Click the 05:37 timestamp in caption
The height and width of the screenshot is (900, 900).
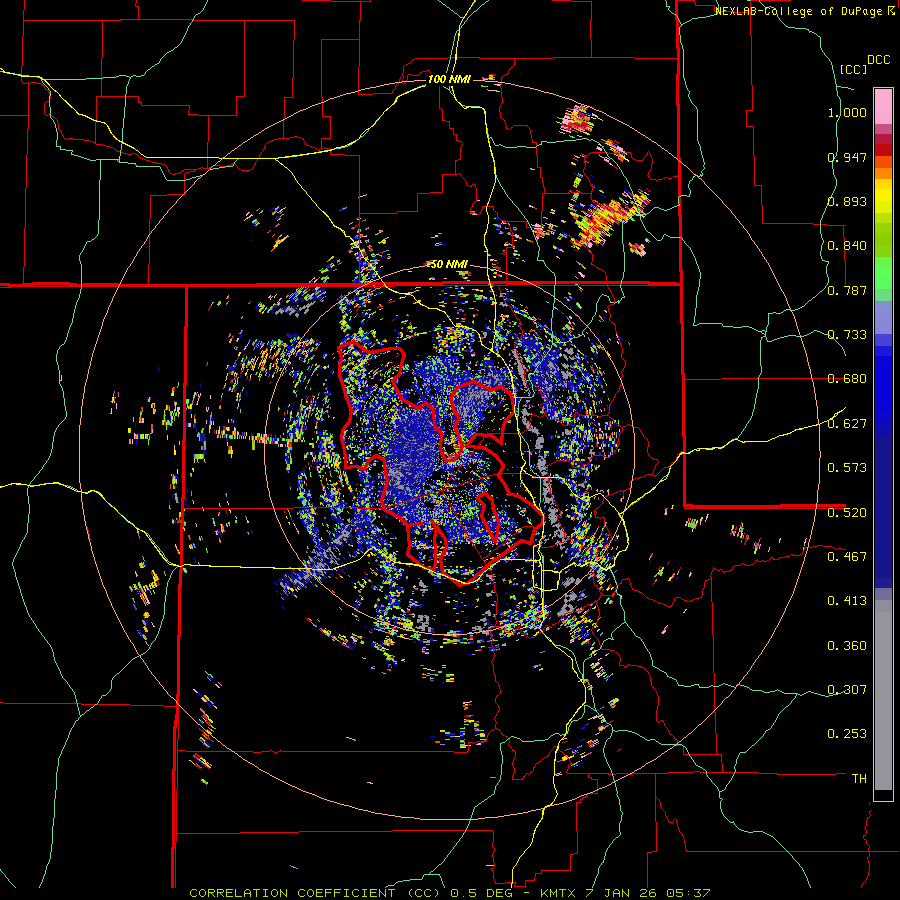click(688, 893)
